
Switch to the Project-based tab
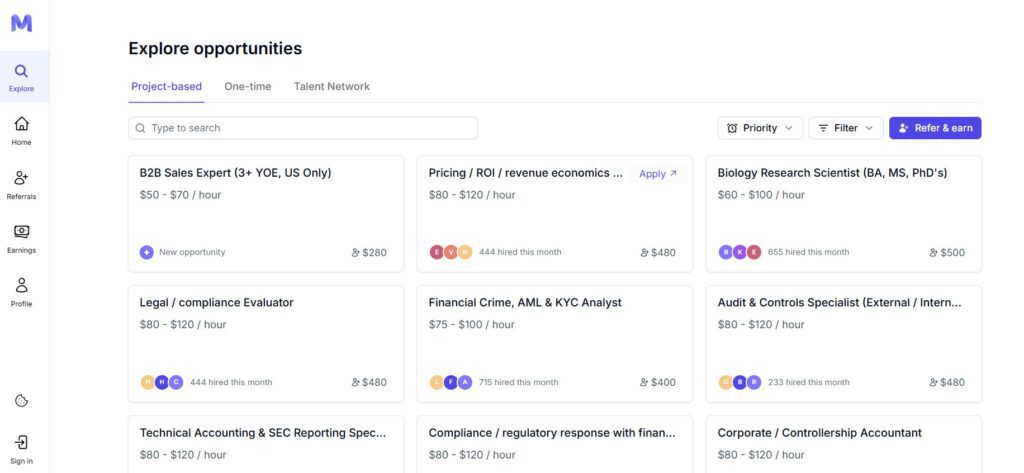coord(167,86)
